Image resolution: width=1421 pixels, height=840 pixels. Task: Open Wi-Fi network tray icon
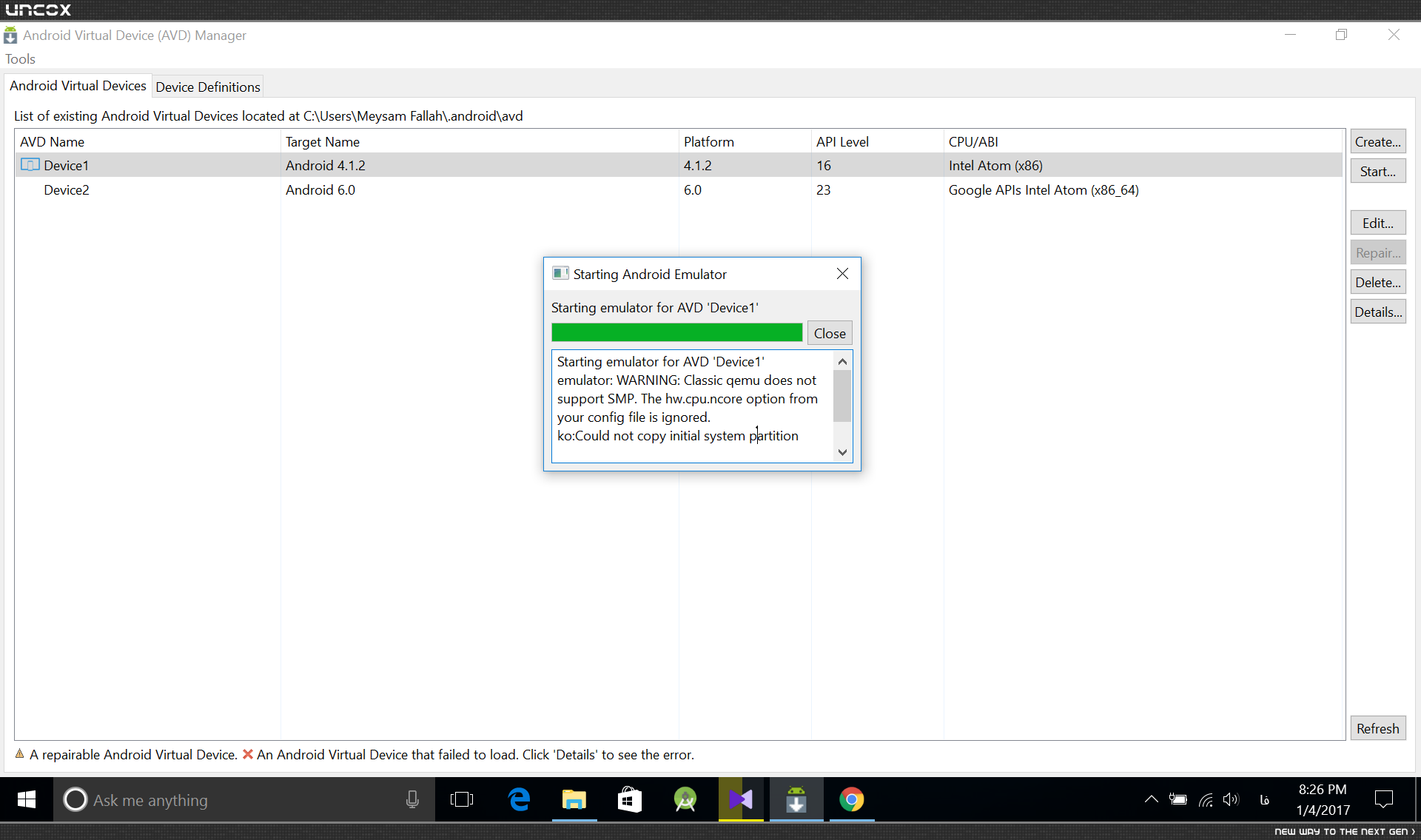[1206, 799]
